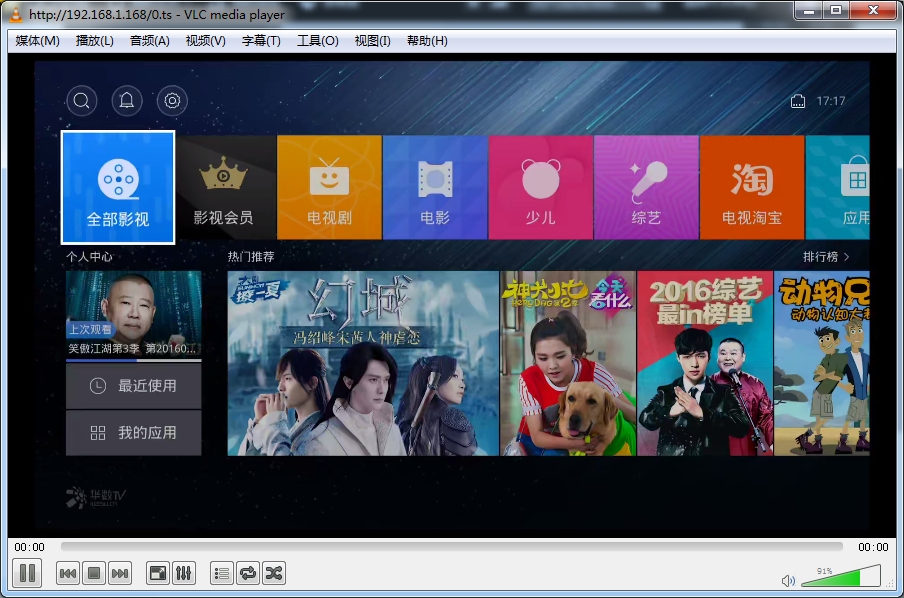Mute audio via the speaker icon
The image size is (904, 598).
pyautogui.click(x=788, y=580)
